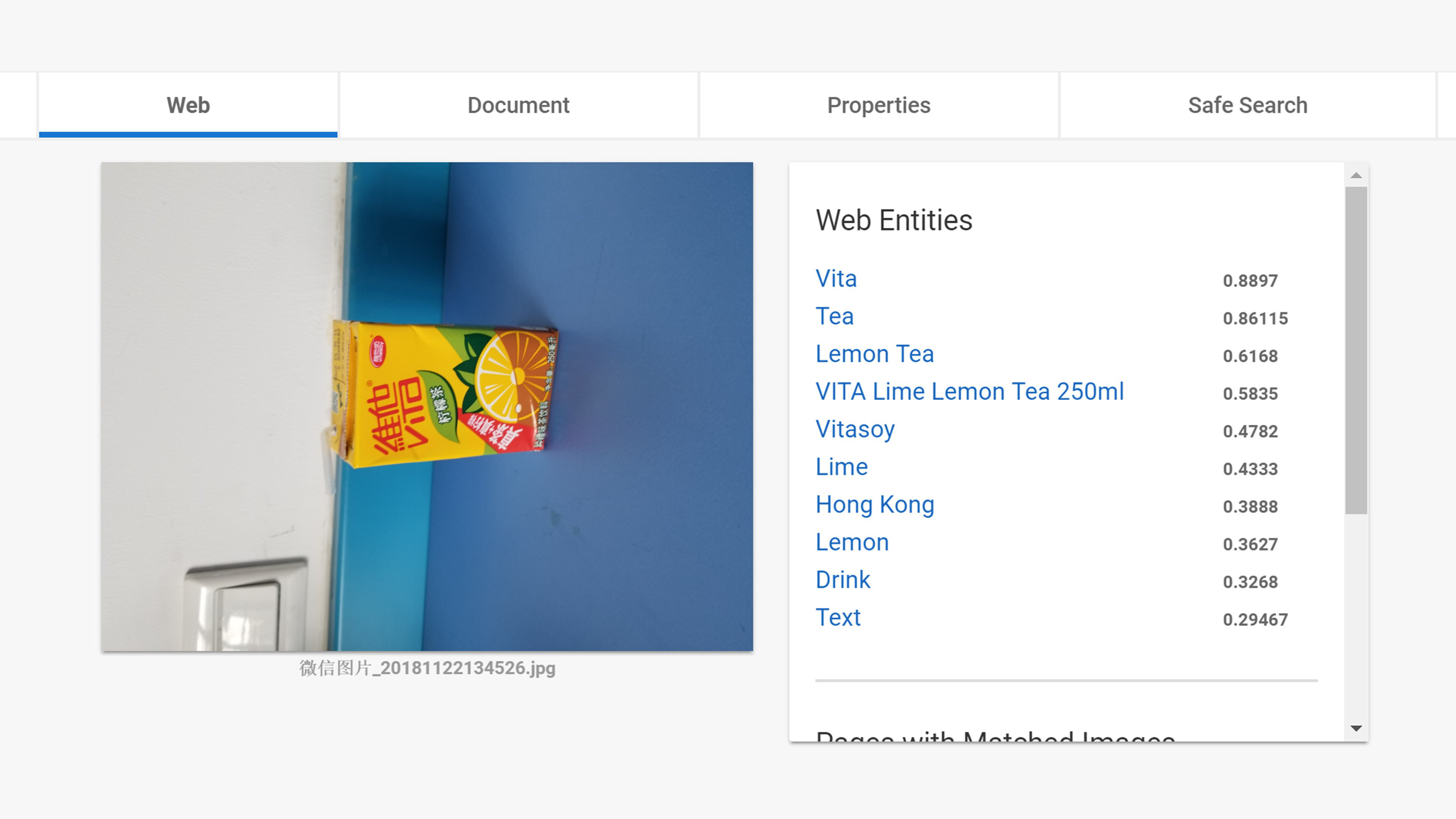Viewport: 1456px width, 819px height.
Task: Follow the Lemon Tea entity link
Action: [874, 355]
